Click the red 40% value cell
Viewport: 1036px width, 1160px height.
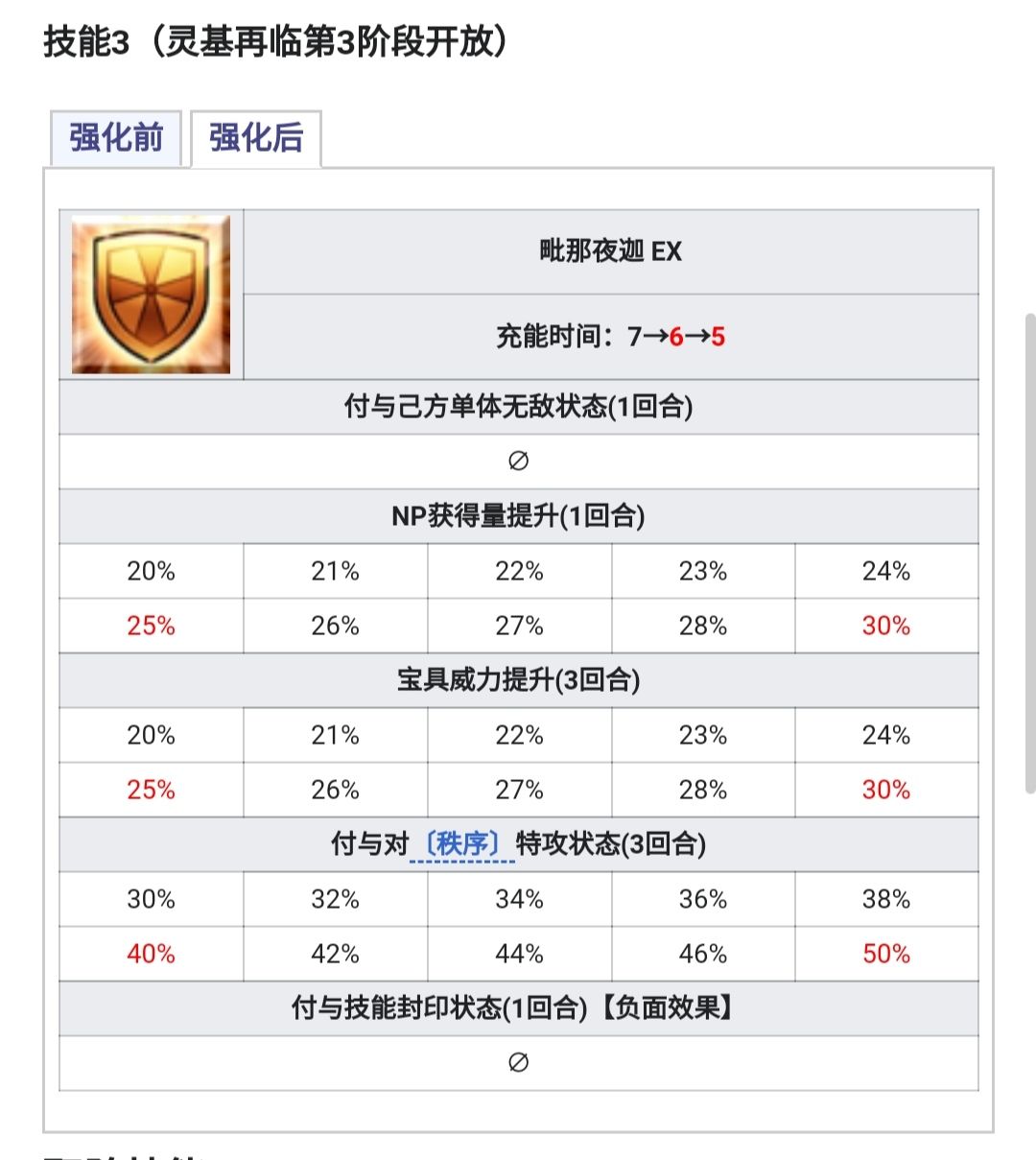151,954
